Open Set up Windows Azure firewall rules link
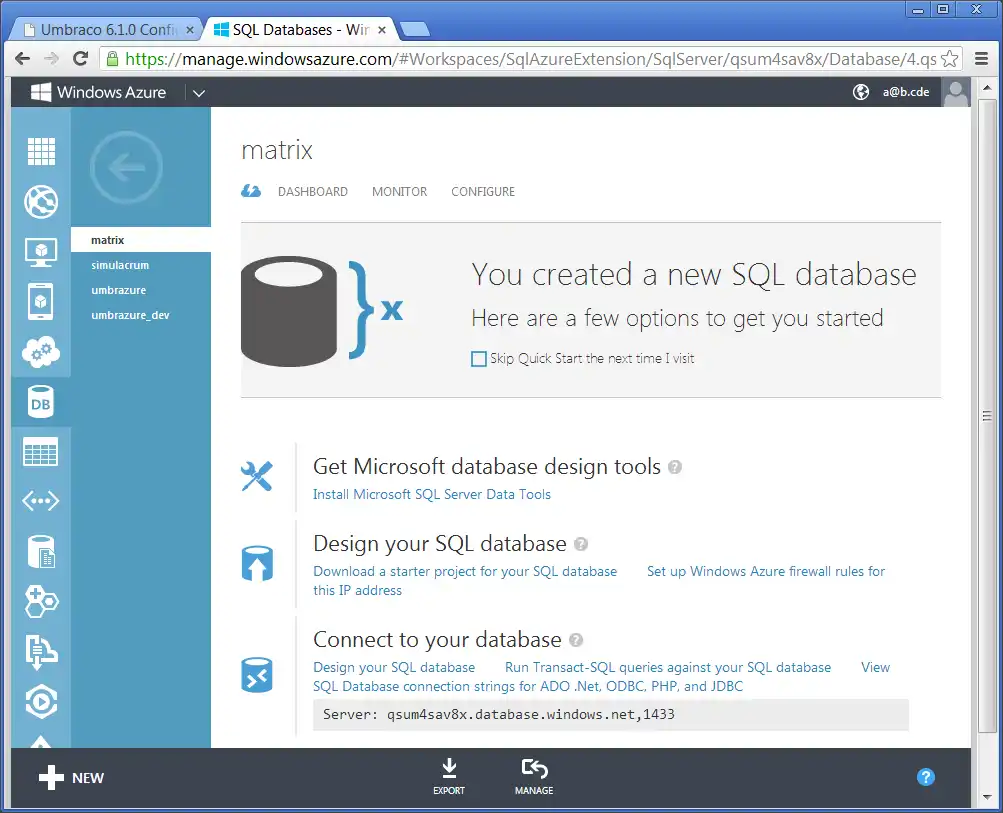This screenshot has height=813, width=1003. tap(766, 571)
